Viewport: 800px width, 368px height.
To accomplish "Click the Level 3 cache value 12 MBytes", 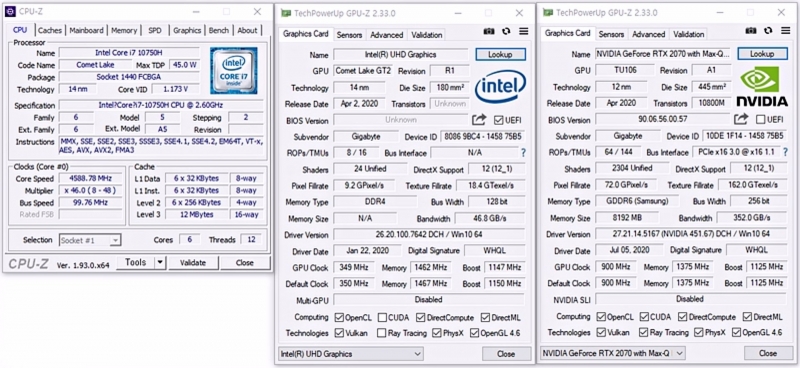I will (x=196, y=214).
